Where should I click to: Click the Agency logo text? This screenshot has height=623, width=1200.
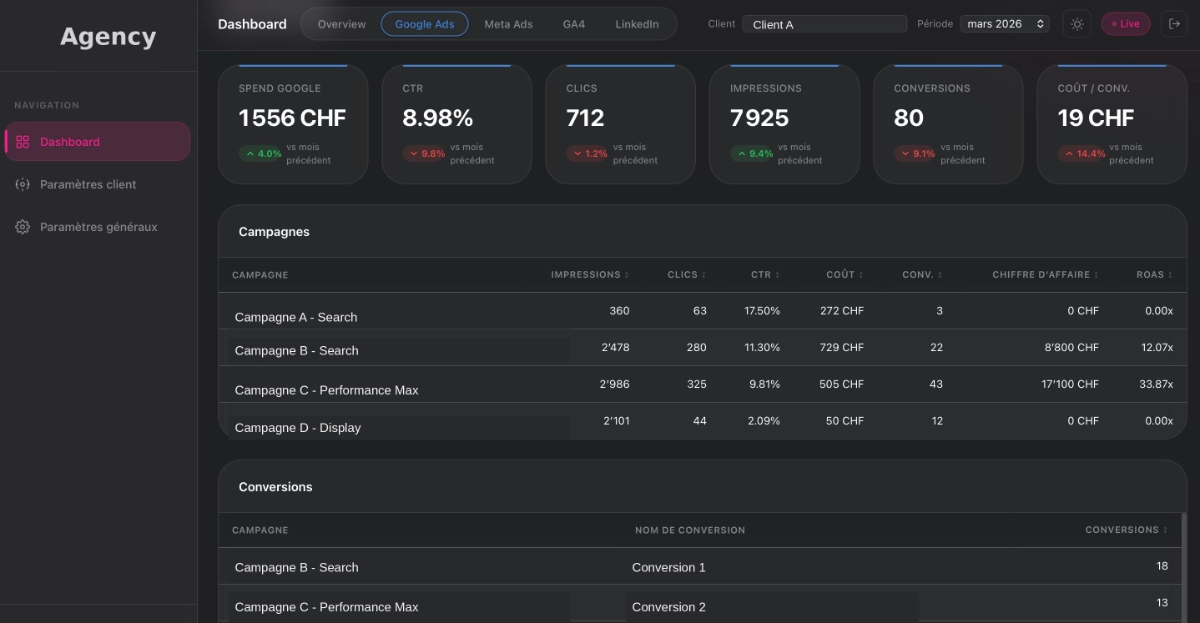(x=108, y=37)
